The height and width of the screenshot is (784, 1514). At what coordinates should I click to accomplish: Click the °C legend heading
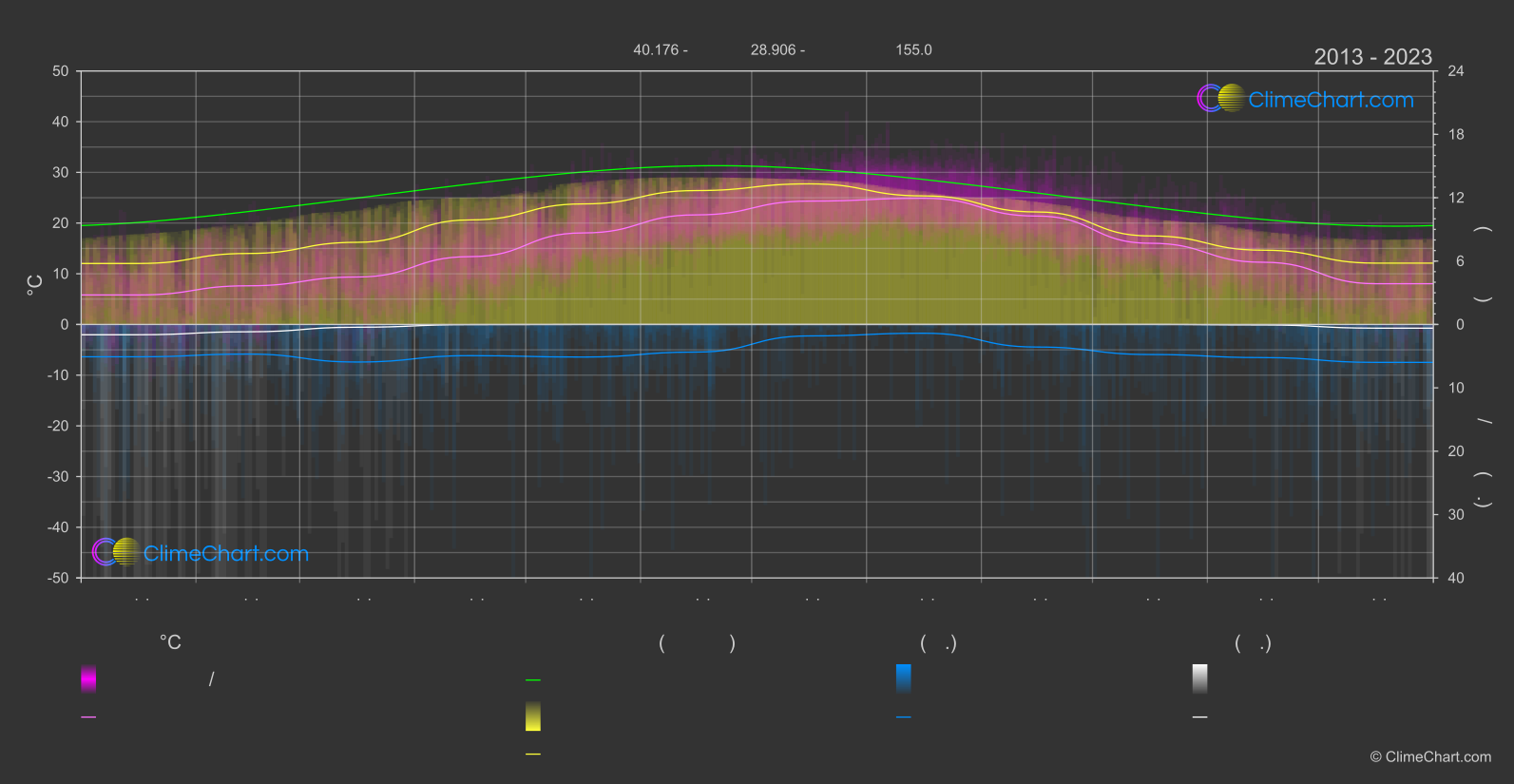pyautogui.click(x=170, y=642)
